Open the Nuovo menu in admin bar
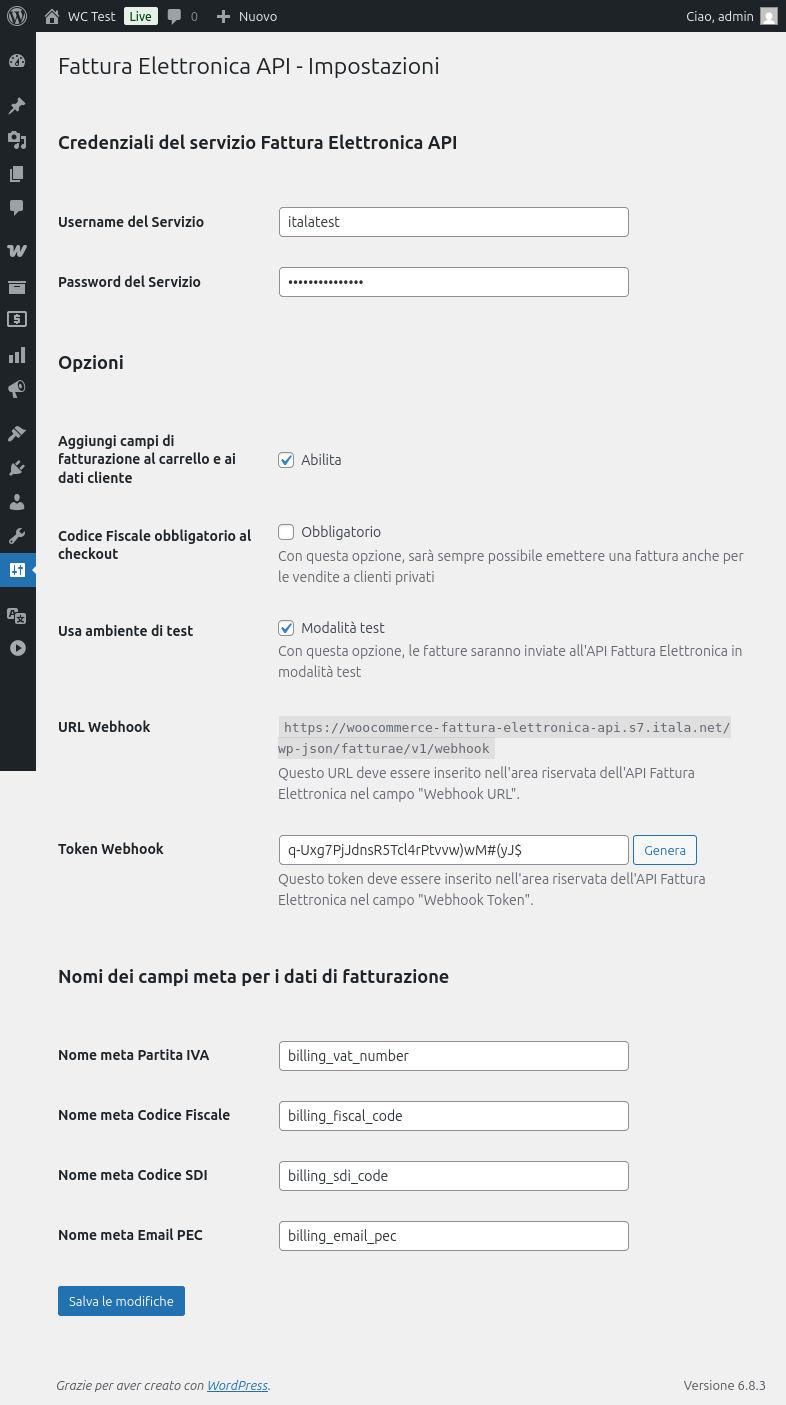Image resolution: width=786 pixels, height=1405 pixels. [x=247, y=16]
